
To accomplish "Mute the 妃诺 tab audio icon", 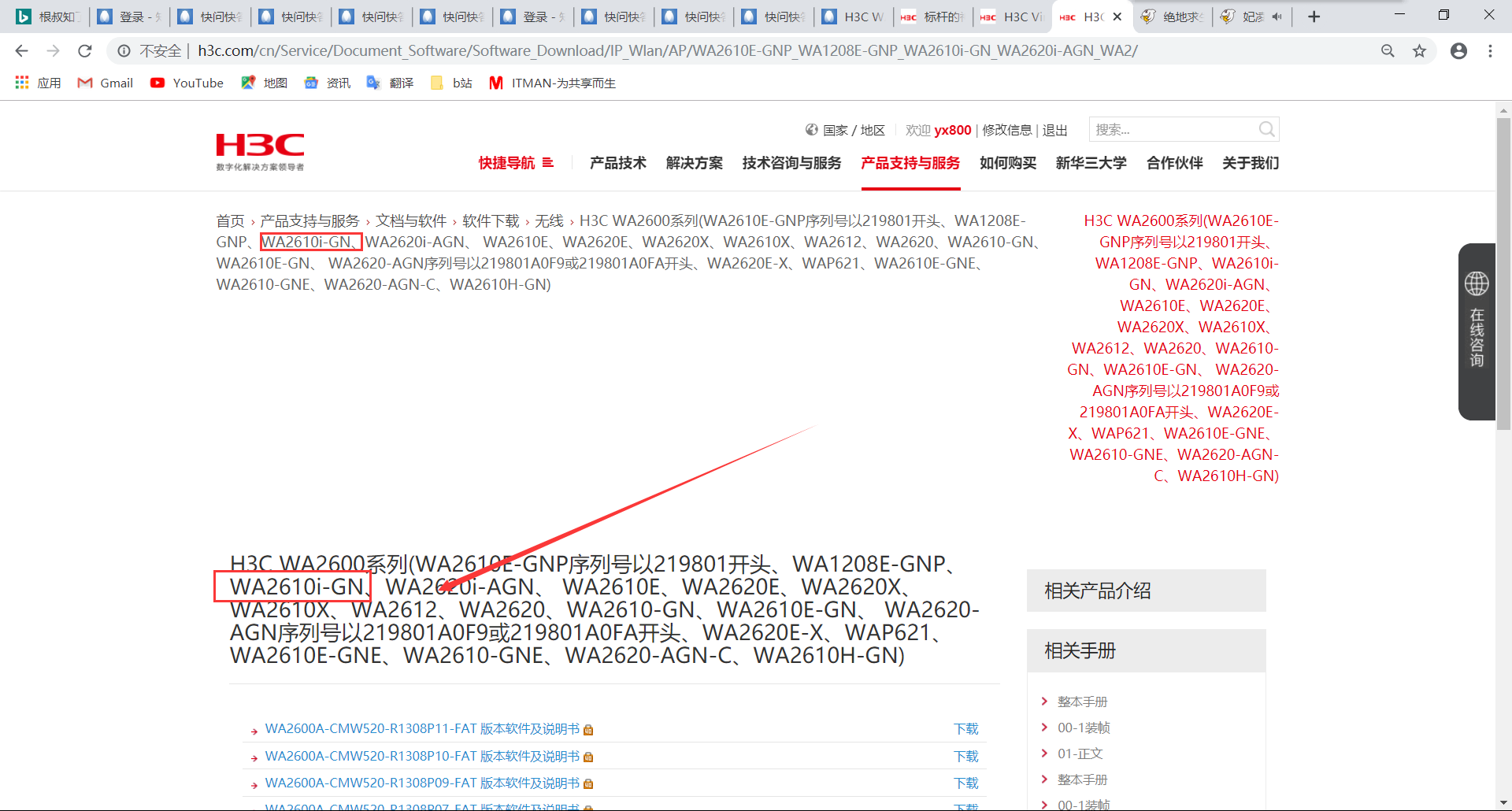I will [x=1277, y=17].
